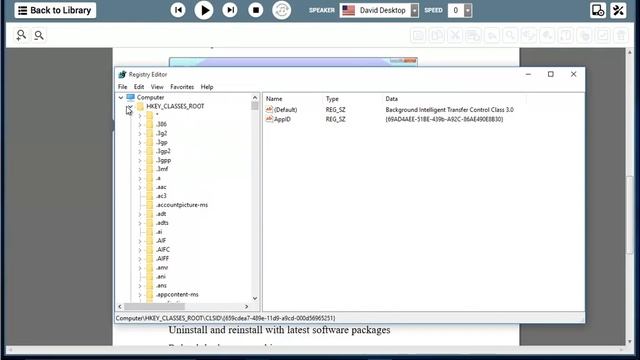Collapse the HKEY_CLASSES_ROOT node arrow
640x360 pixels.
(130, 107)
